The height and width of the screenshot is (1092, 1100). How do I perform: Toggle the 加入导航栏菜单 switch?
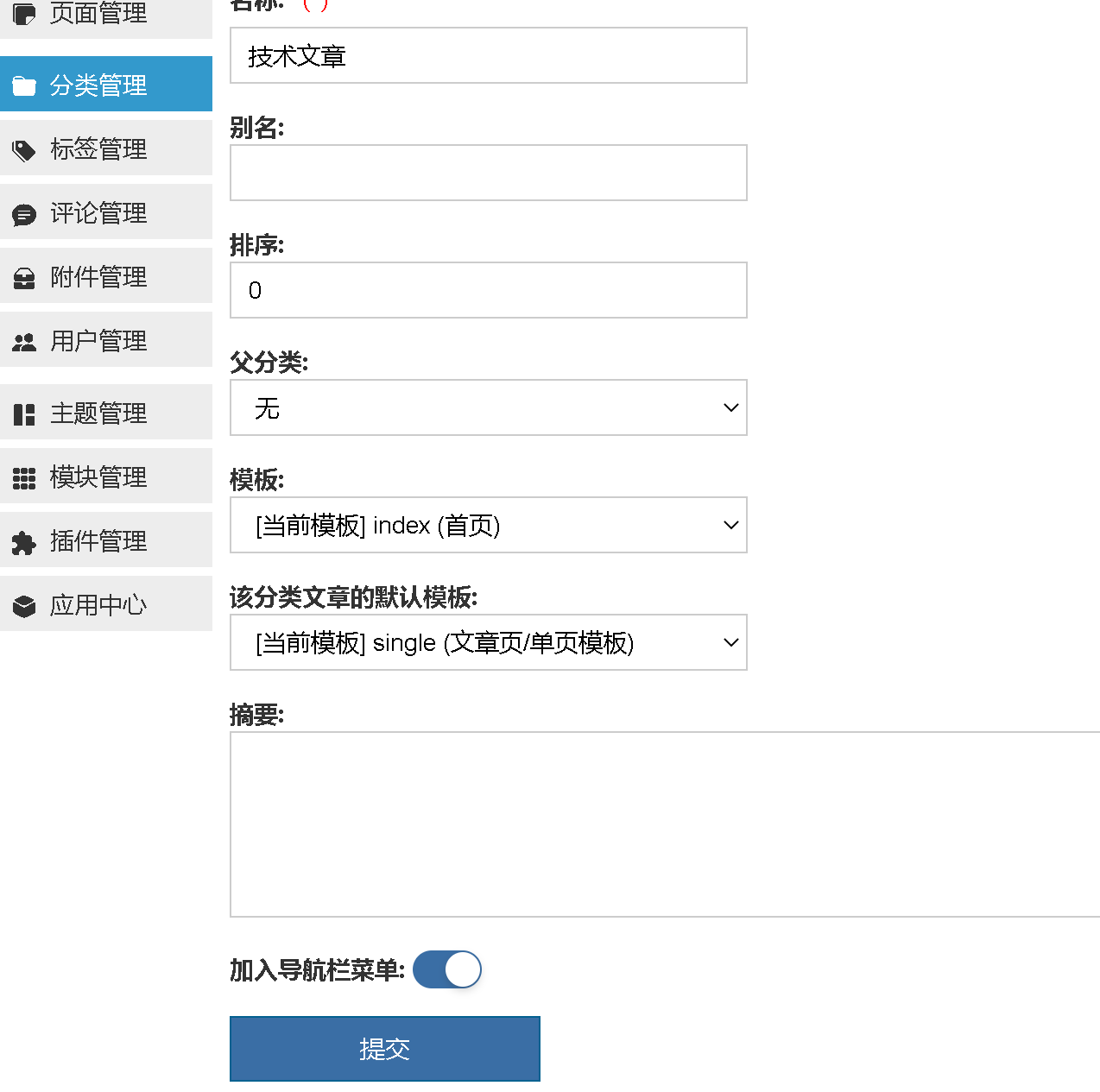(x=447, y=969)
